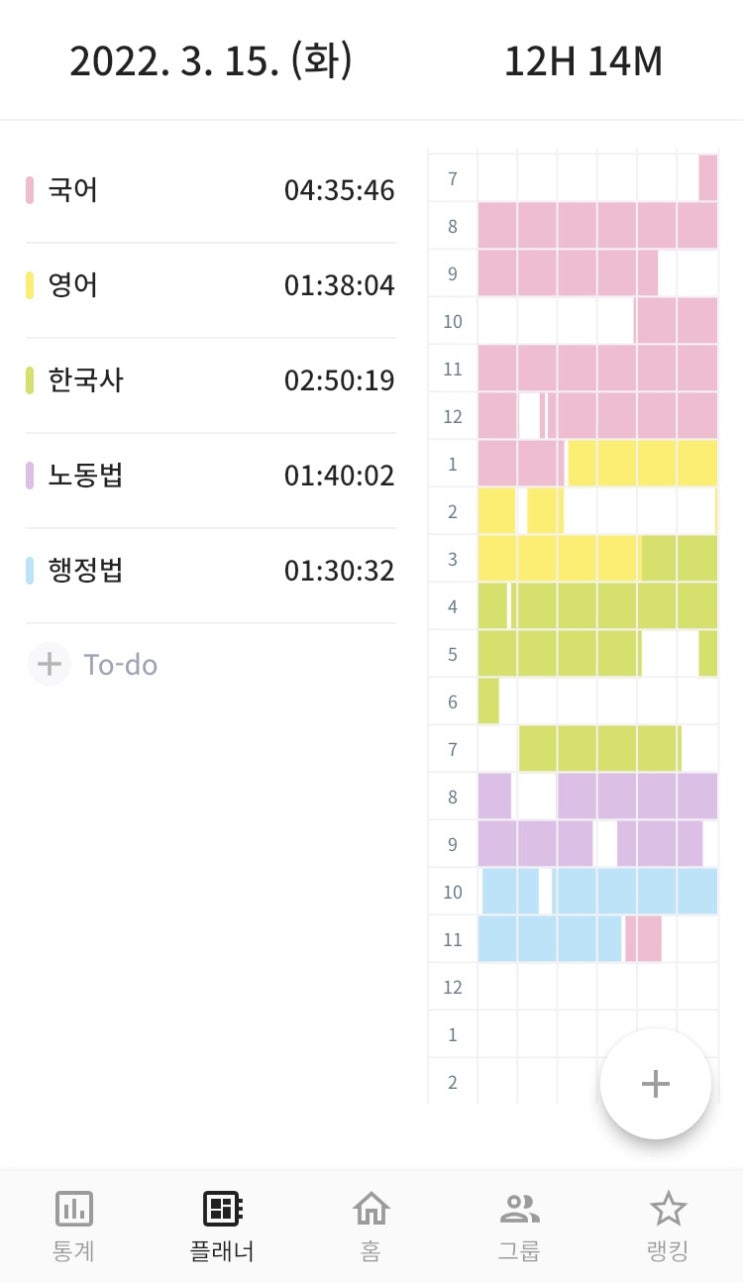Tap the 영어 time 01:38:04
Viewport: 743px width, 1282px height.
pos(339,286)
